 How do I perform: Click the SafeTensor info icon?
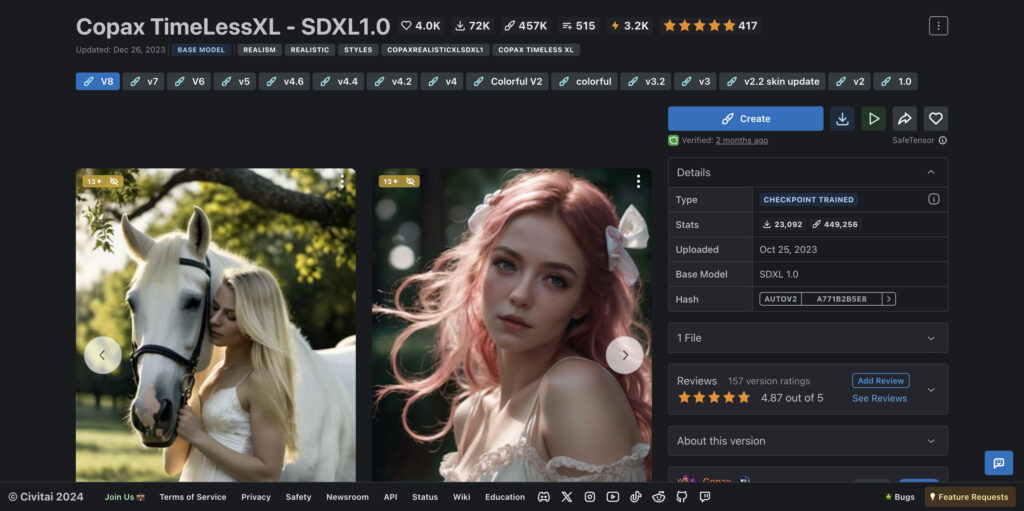pyautogui.click(x=942, y=140)
